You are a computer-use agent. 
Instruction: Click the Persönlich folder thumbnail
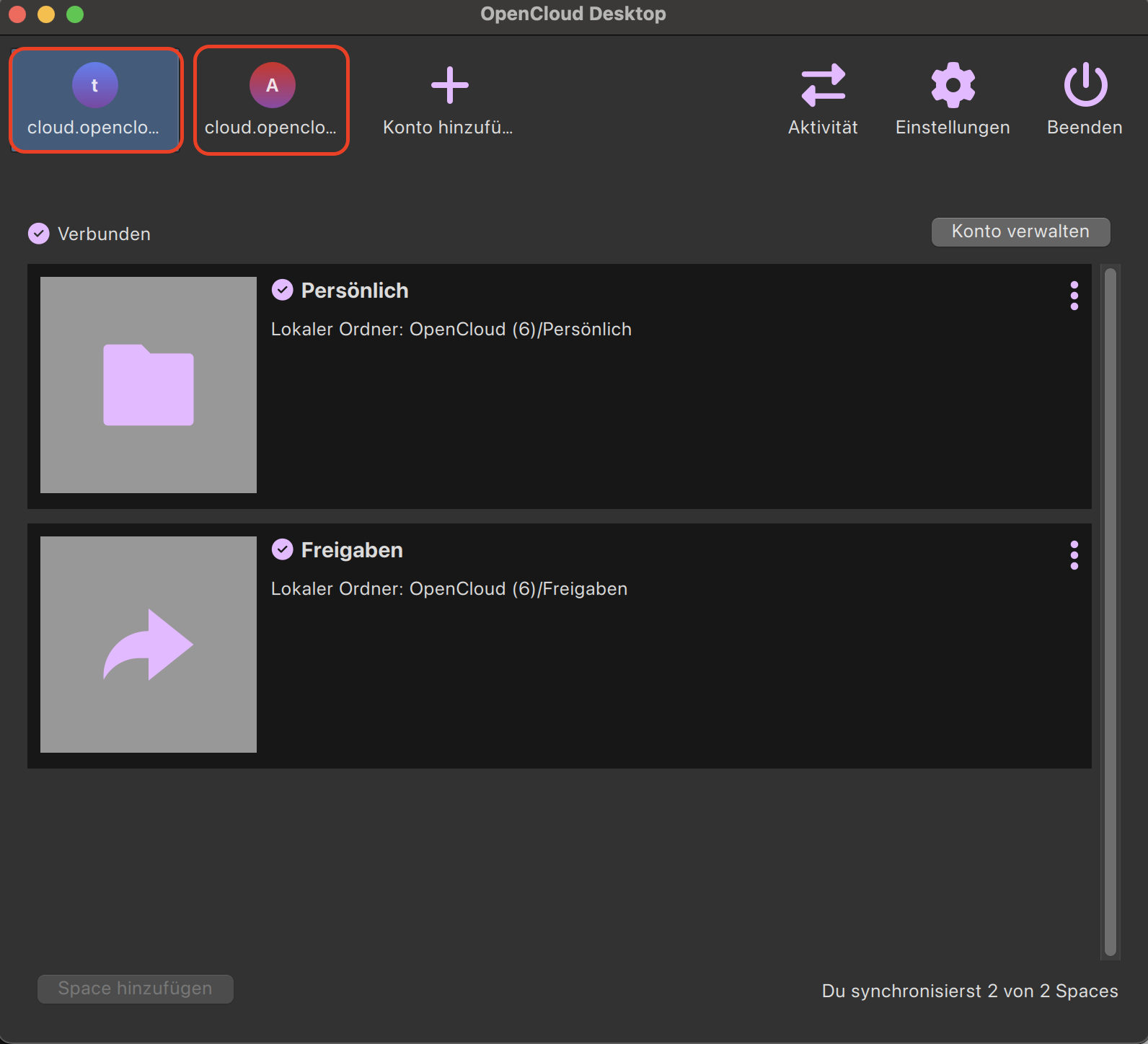(149, 385)
